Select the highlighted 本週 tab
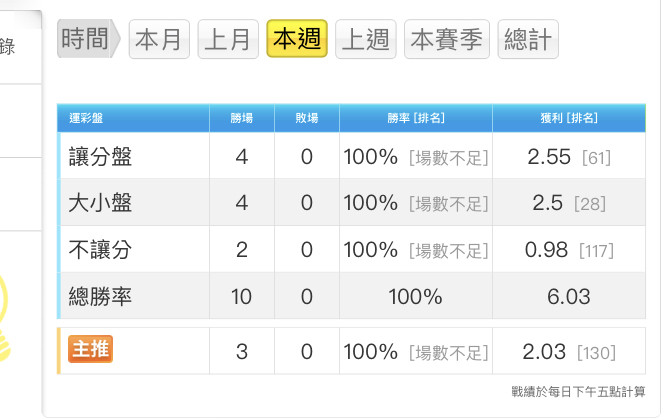This screenshot has width=669, height=420. pos(297,38)
